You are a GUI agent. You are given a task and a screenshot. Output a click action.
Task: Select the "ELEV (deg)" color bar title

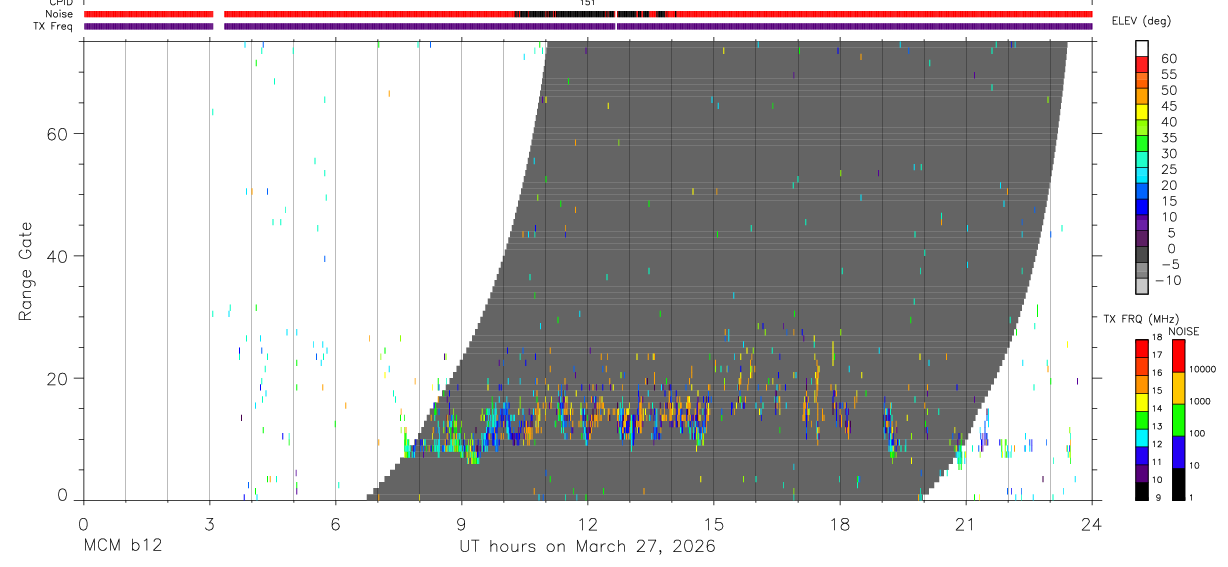coord(1141,21)
